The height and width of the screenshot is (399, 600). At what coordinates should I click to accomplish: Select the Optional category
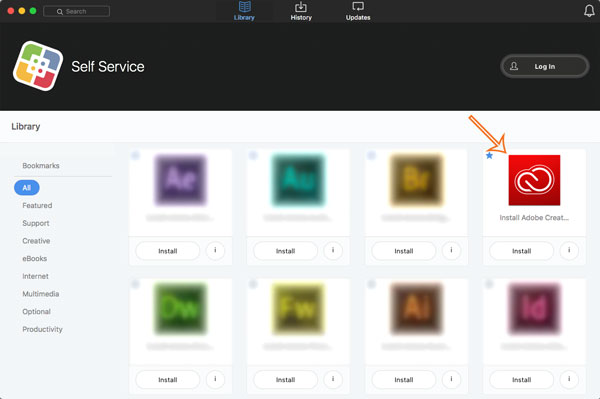36,311
